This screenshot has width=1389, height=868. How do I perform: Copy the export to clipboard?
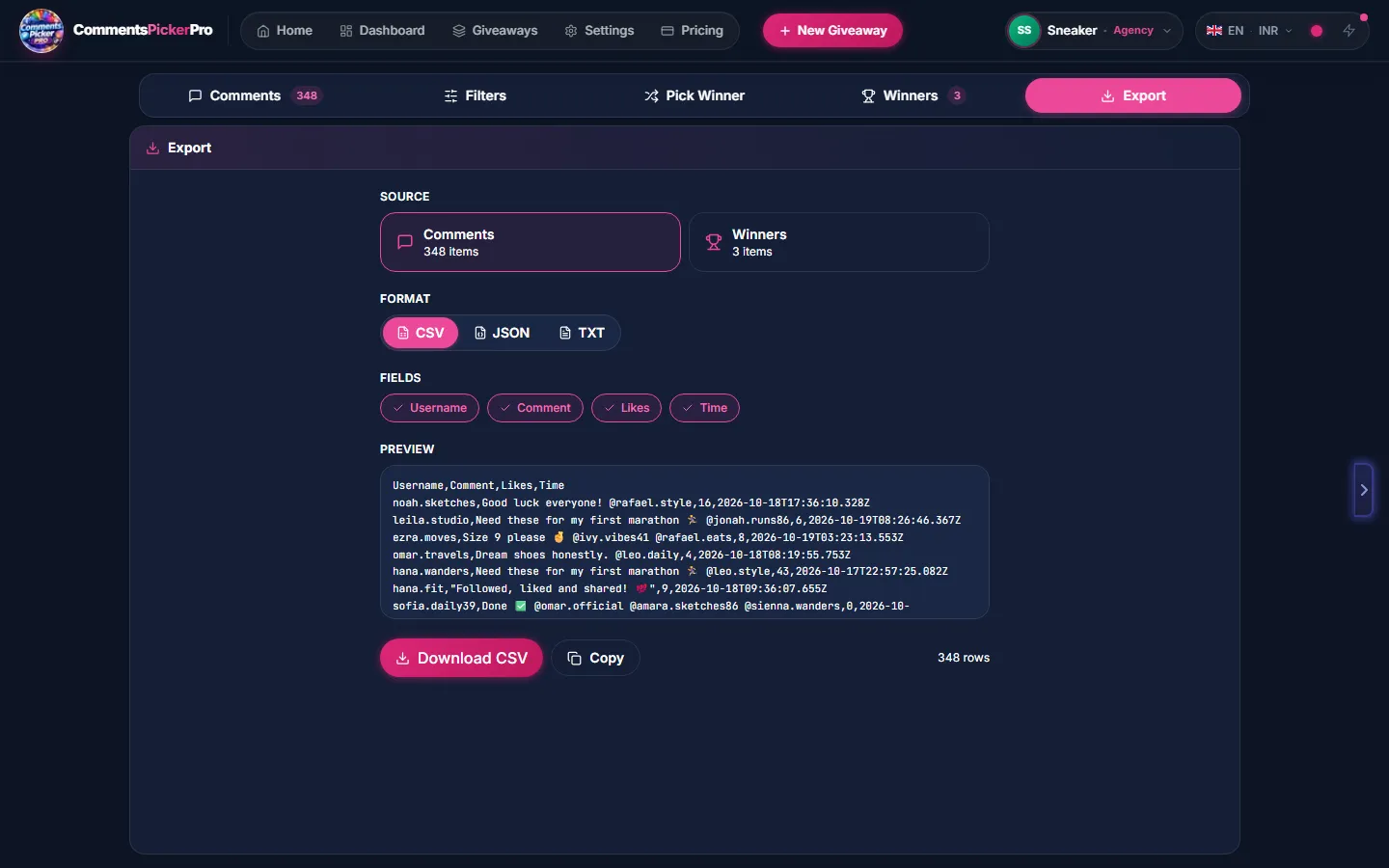(595, 658)
